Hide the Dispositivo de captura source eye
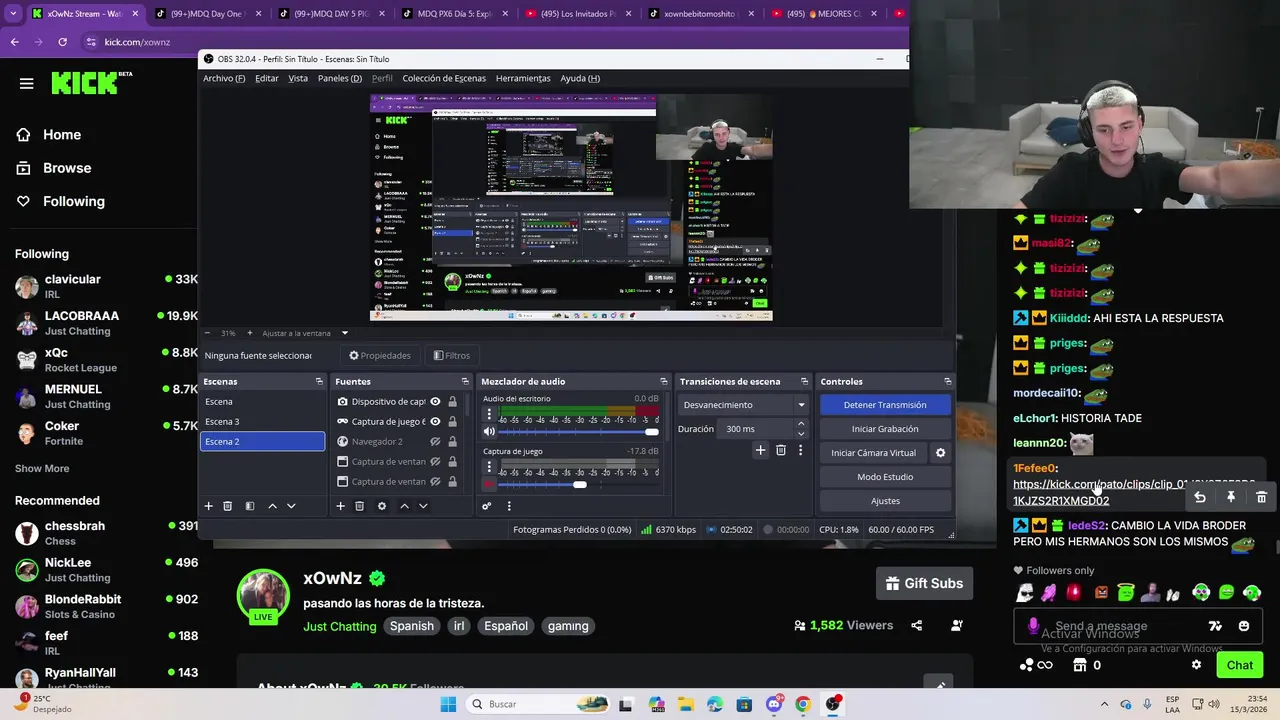The image size is (1280, 720). [435, 402]
